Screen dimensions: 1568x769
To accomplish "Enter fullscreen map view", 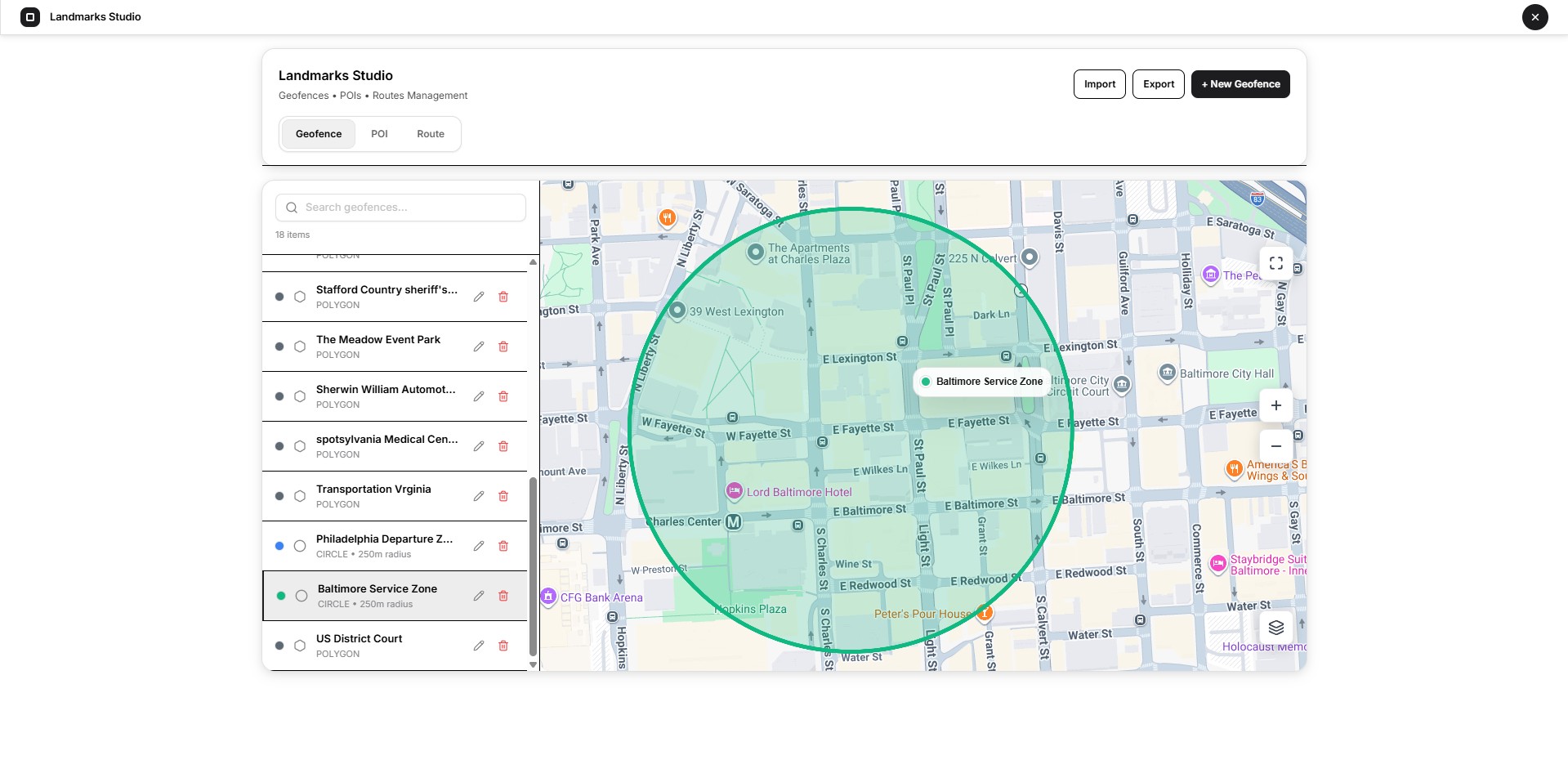I will point(1276,263).
